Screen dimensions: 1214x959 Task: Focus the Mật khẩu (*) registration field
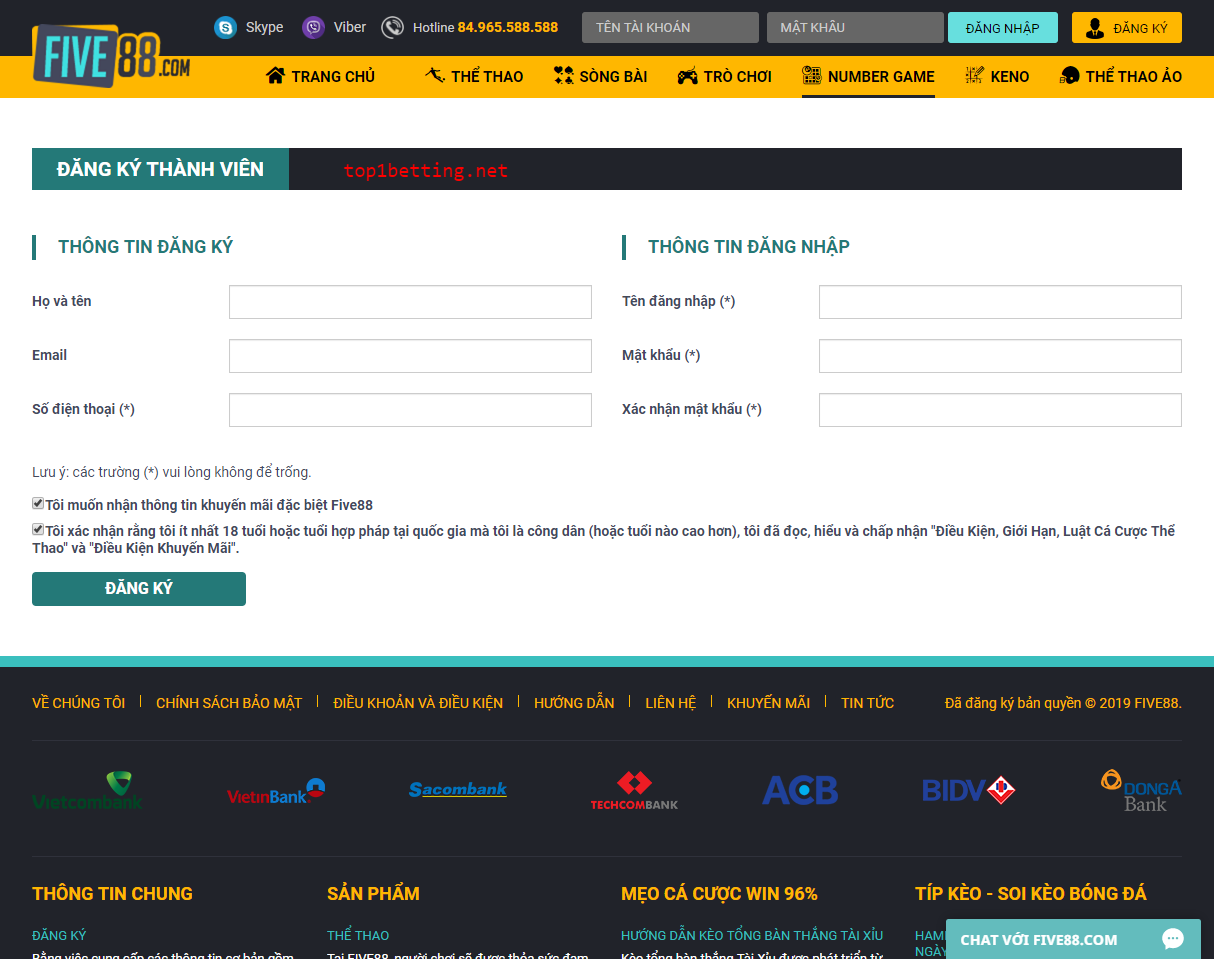click(1000, 356)
